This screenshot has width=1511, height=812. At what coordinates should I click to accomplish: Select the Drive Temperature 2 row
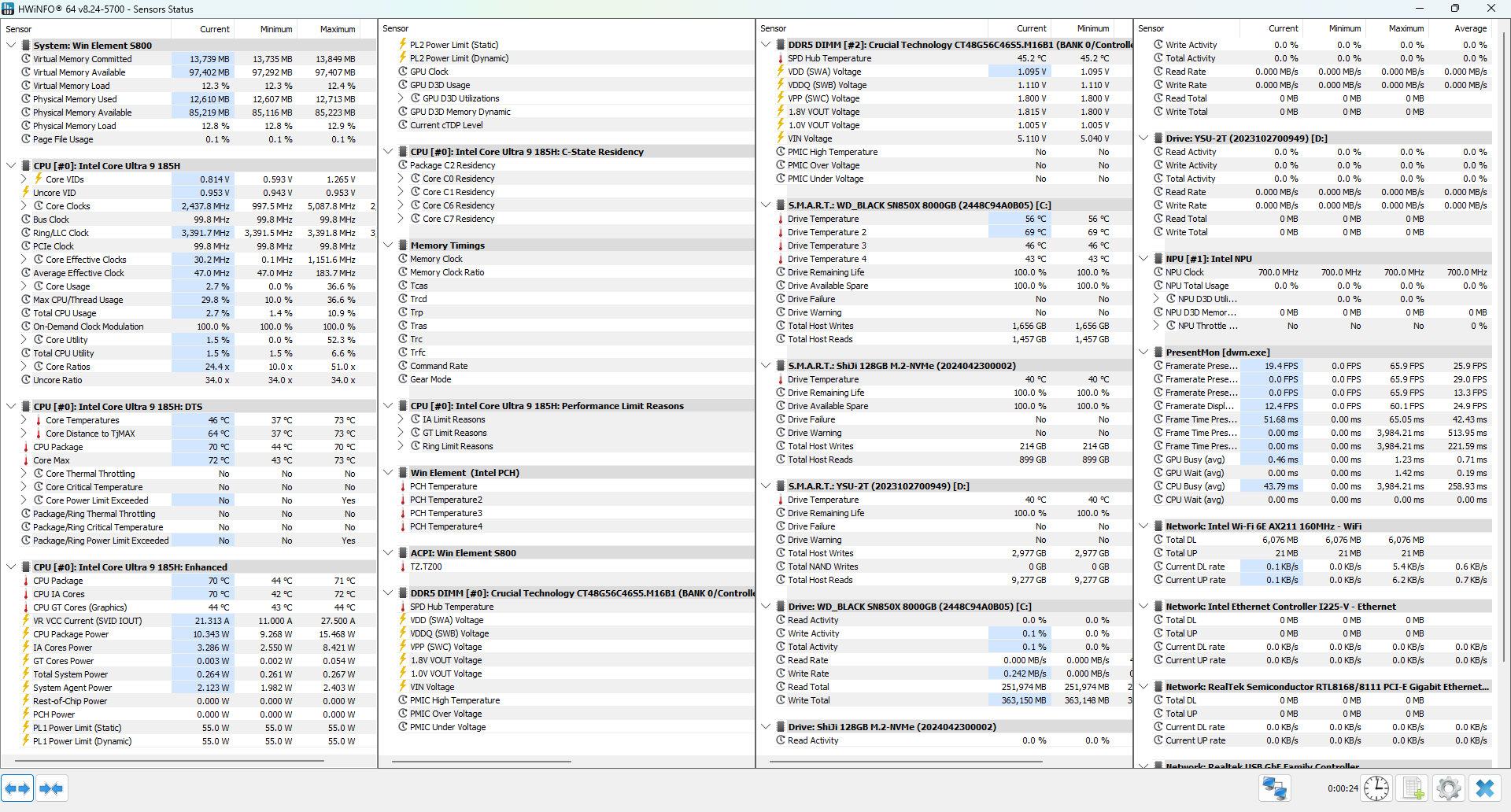[x=826, y=232]
